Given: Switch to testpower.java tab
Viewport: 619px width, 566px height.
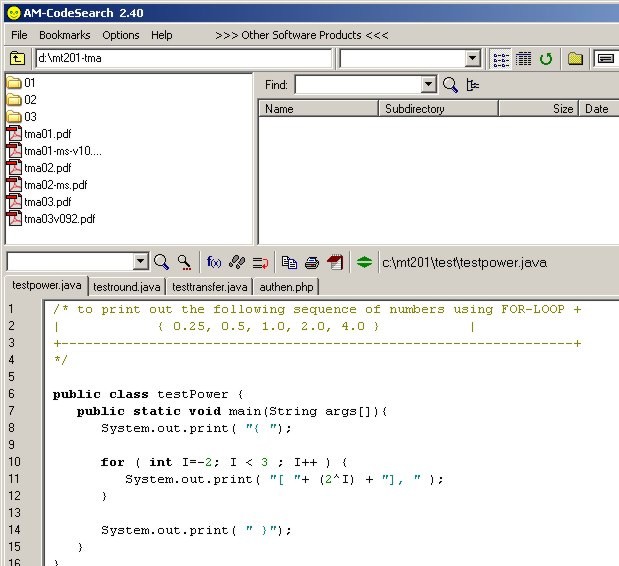Looking at the screenshot, I should 47,285.
